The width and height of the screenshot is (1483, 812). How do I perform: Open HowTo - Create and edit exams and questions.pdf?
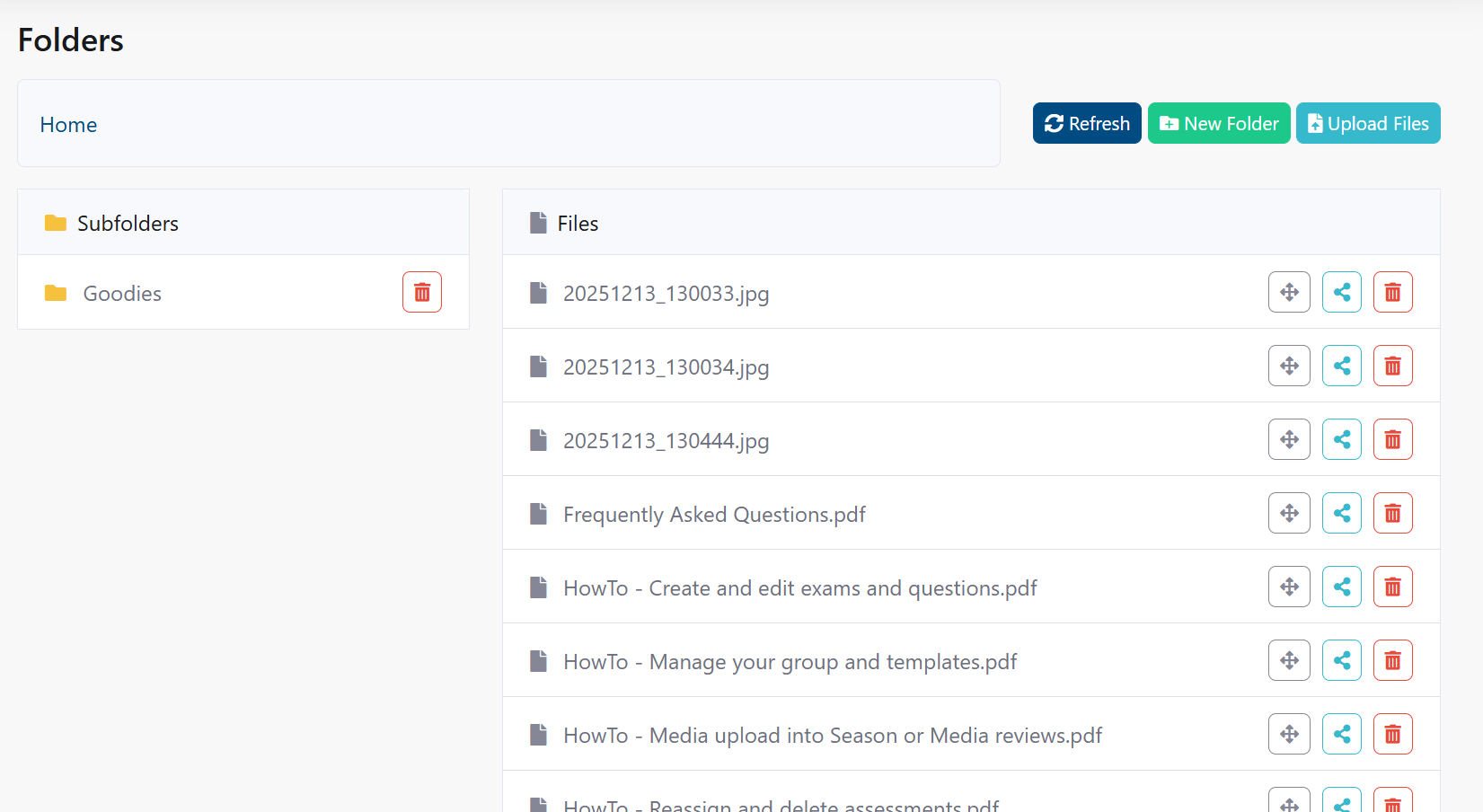coord(799,587)
